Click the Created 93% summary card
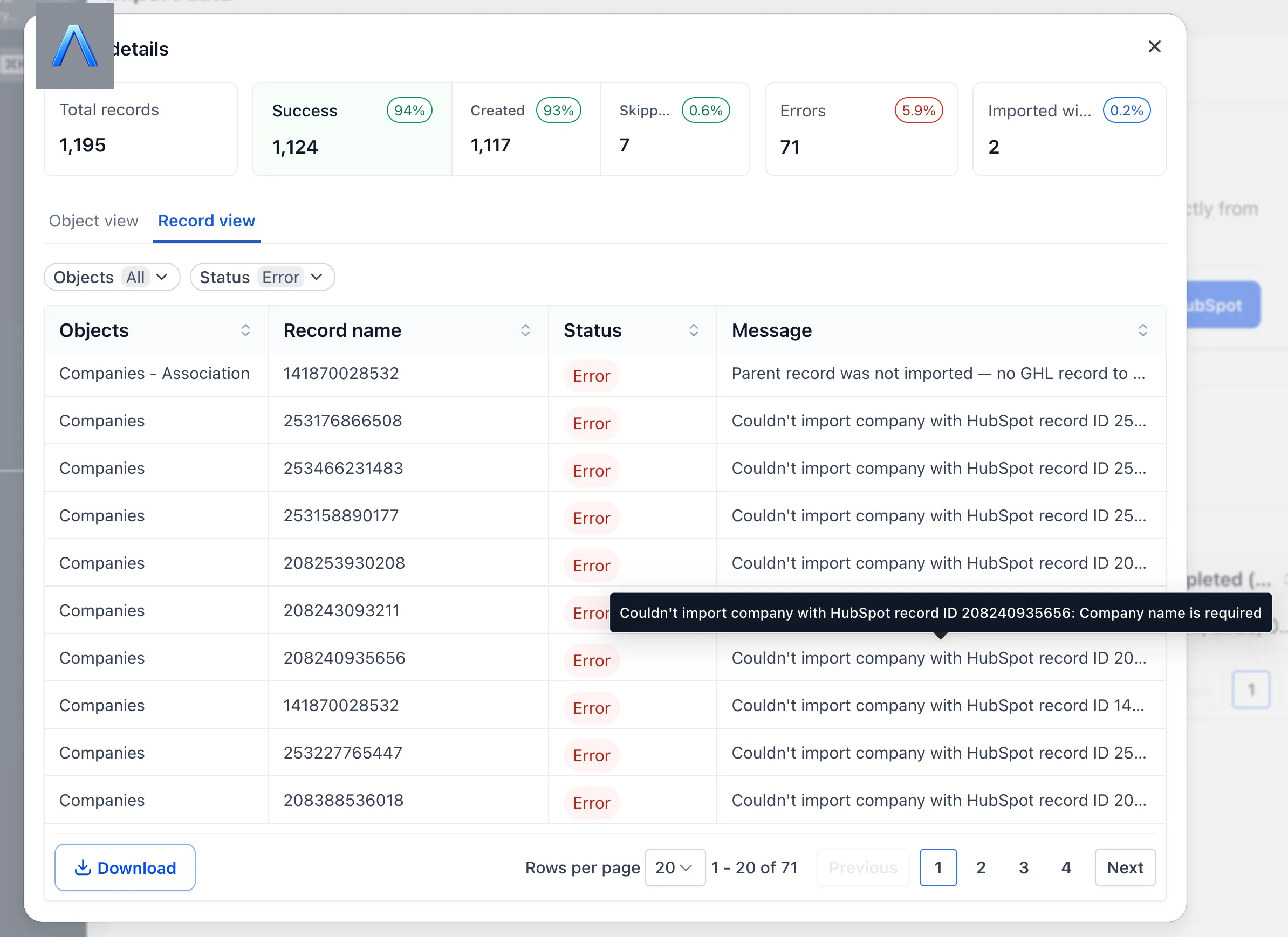The width and height of the screenshot is (1288, 937). click(526, 129)
